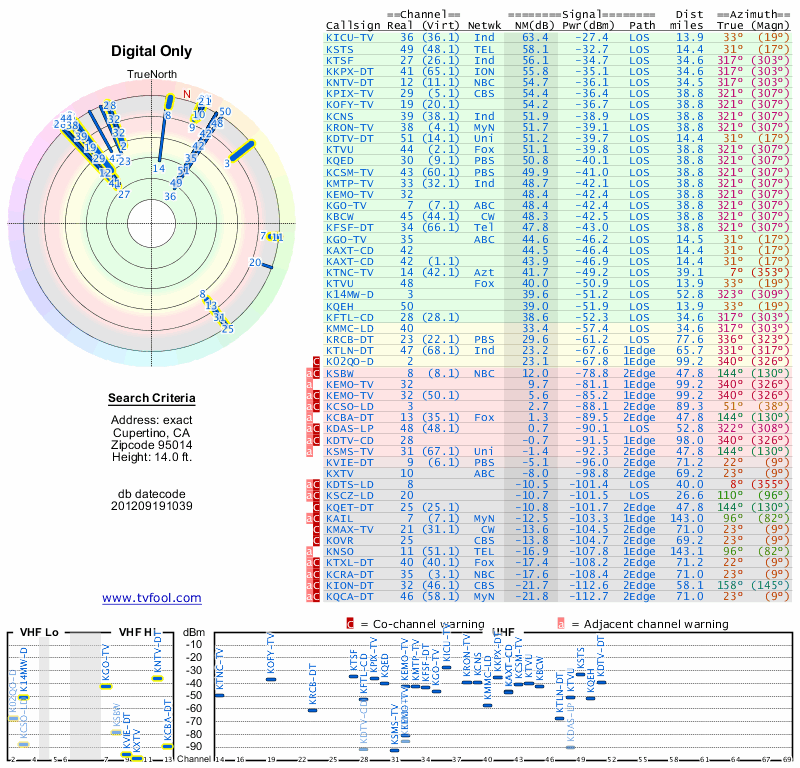The width and height of the screenshot is (800, 768).
Task: Click adjacent channel warning icon beside KSMS-TV
Action: 309,452
